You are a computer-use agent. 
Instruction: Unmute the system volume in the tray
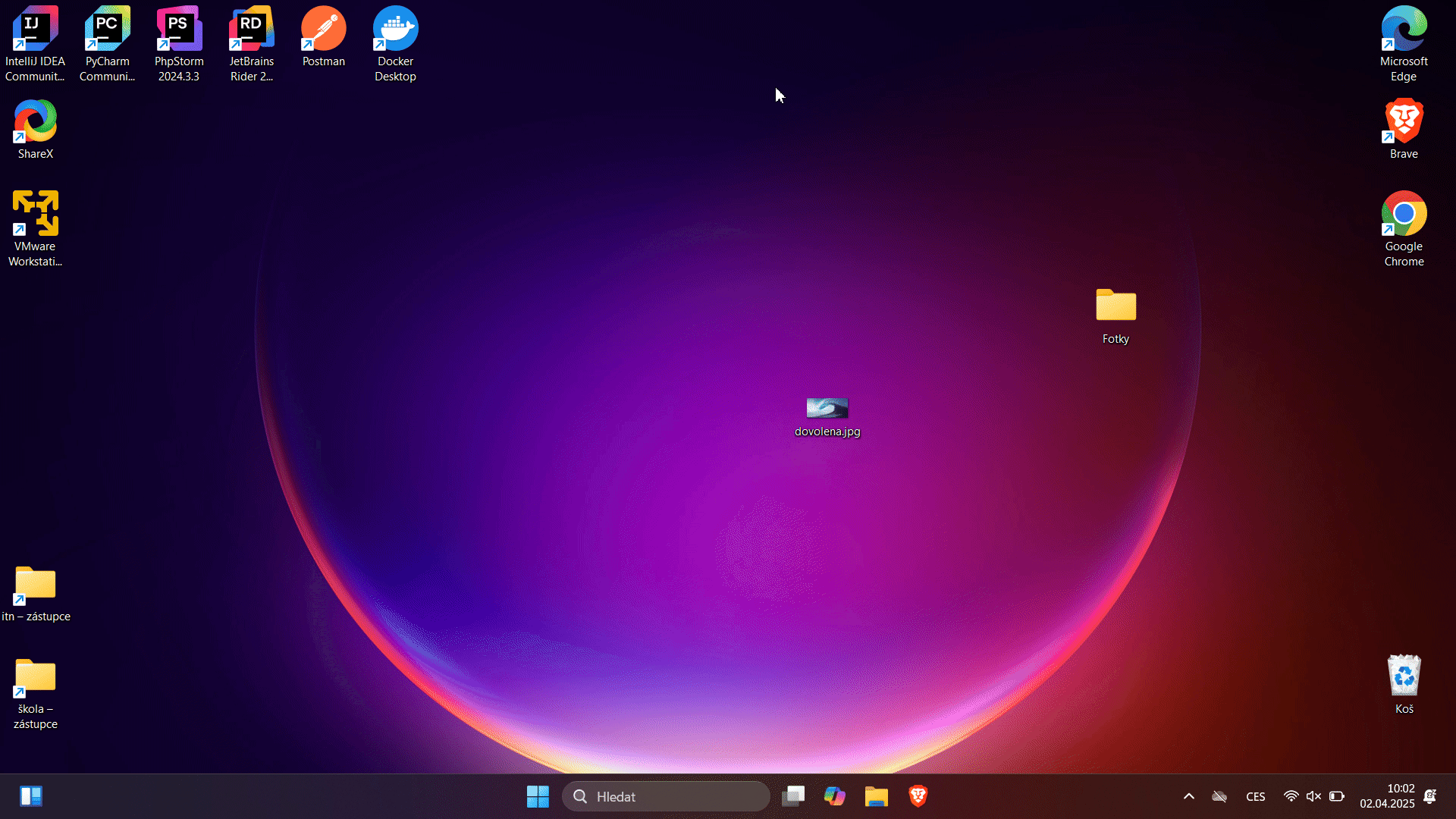click(x=1313, y=796)
